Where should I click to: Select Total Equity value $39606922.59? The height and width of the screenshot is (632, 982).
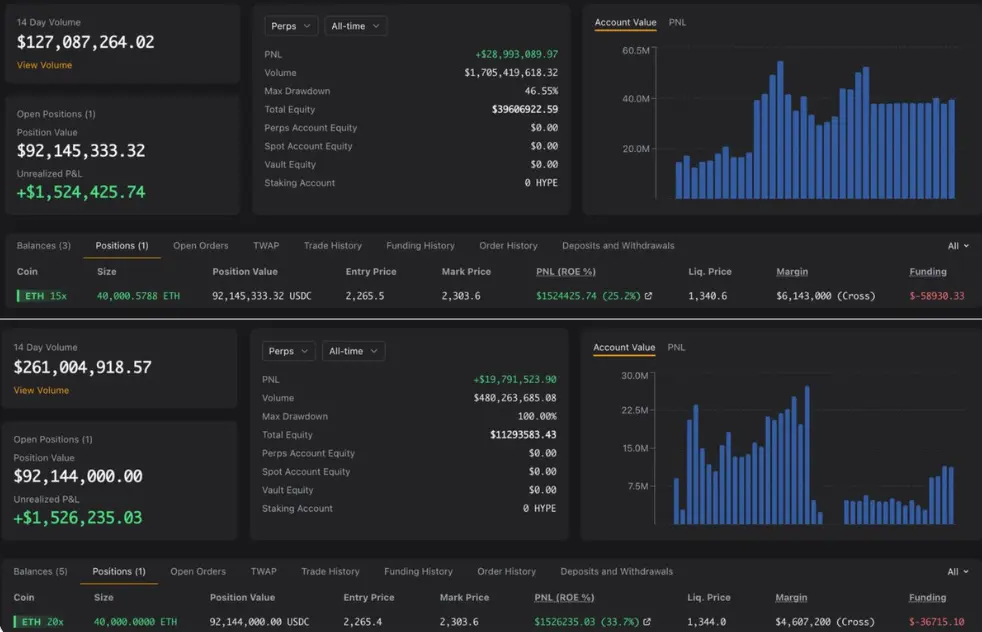[x=525, y=109]
